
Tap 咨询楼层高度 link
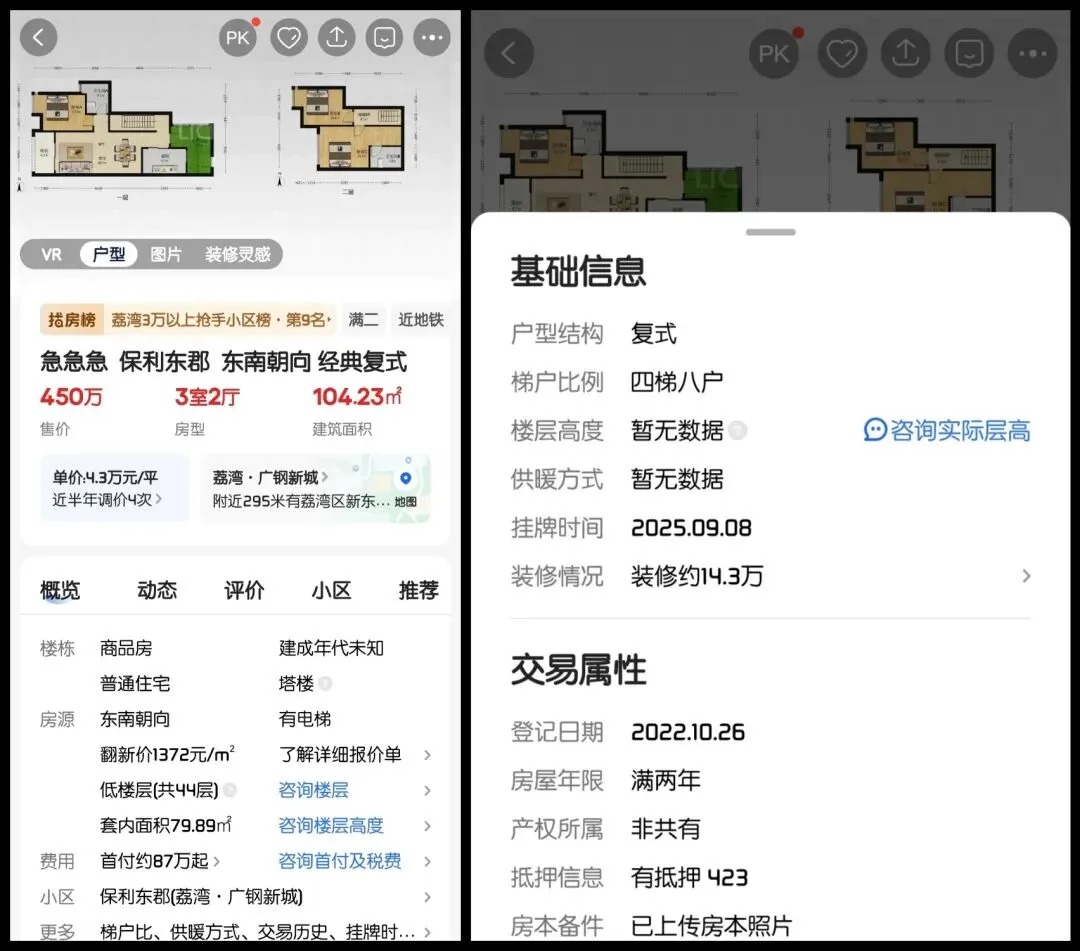pos(331,825)
